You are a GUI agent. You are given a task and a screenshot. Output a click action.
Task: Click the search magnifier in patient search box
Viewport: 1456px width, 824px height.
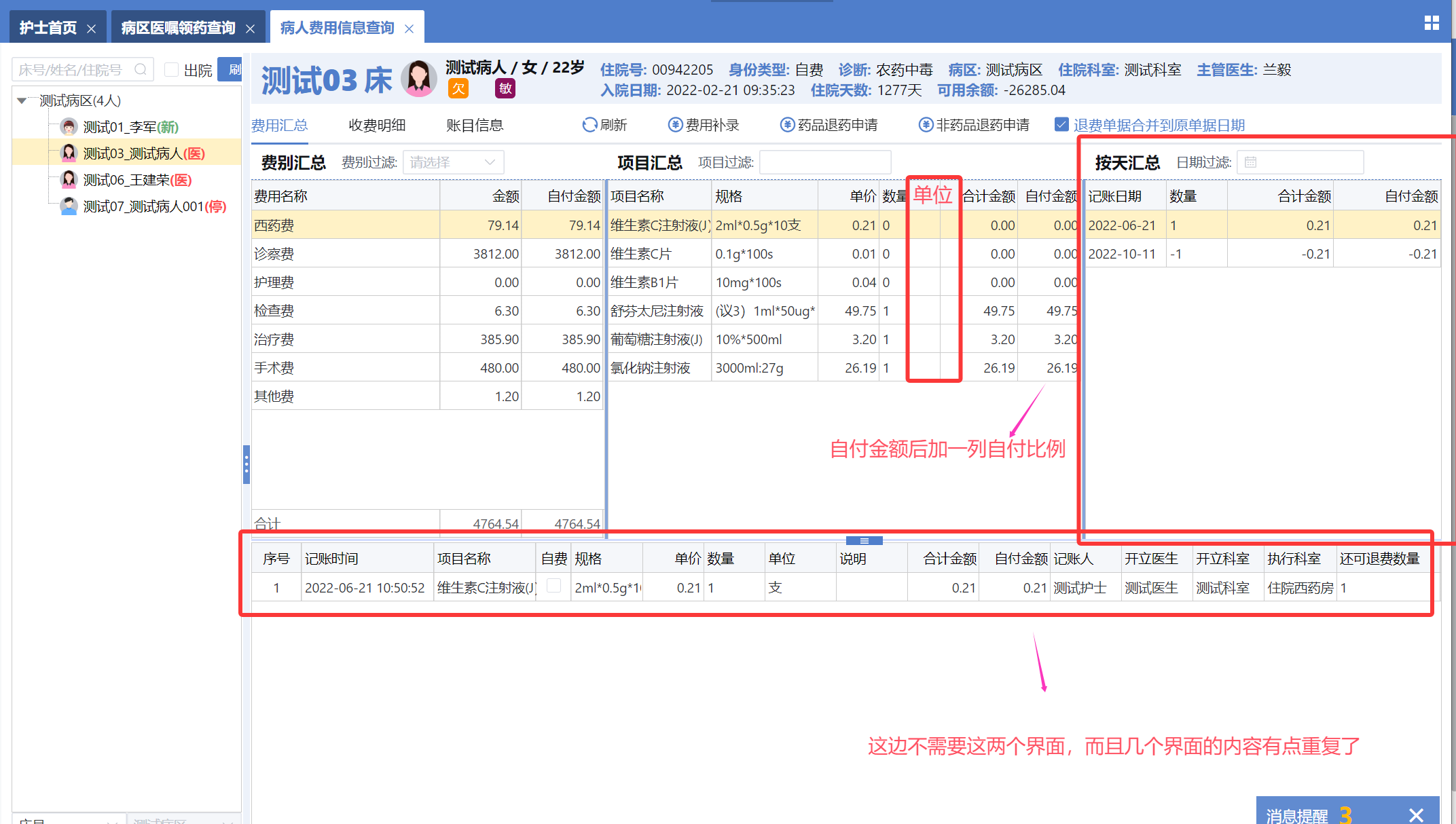point(141,69)
